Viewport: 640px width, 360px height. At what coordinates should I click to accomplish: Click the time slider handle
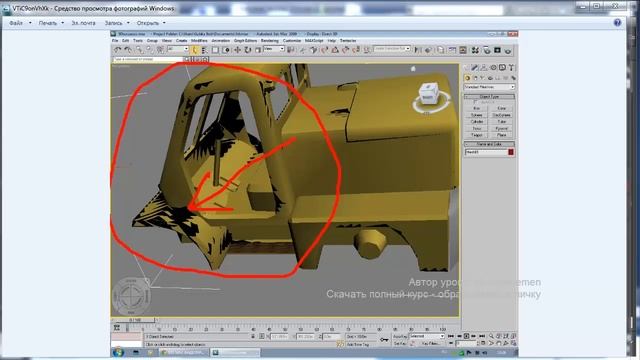135,320
